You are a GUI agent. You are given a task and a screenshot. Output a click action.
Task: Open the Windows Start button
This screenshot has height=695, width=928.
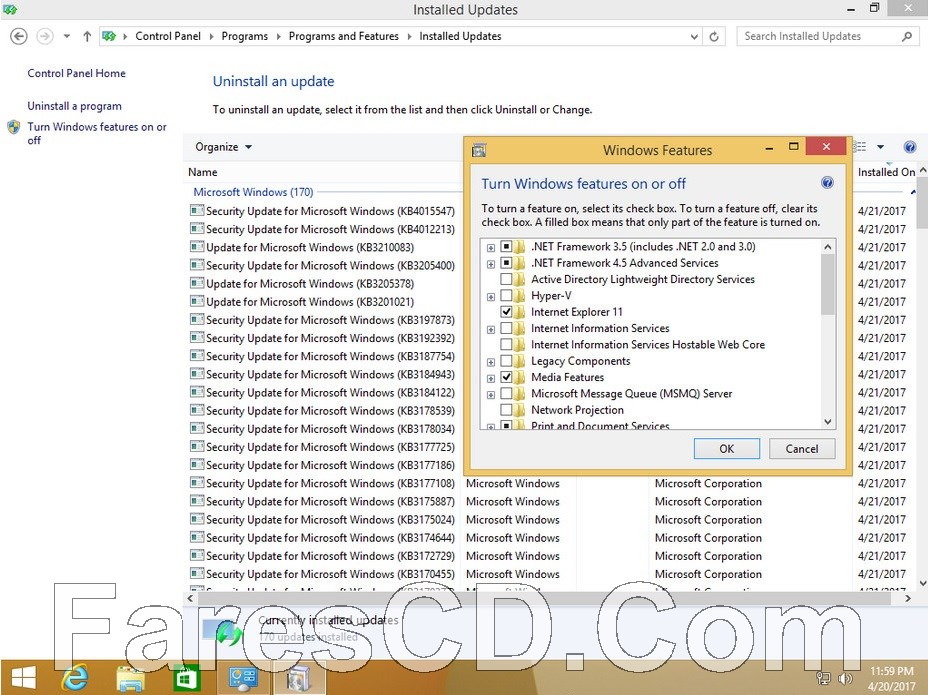point(24,677)
